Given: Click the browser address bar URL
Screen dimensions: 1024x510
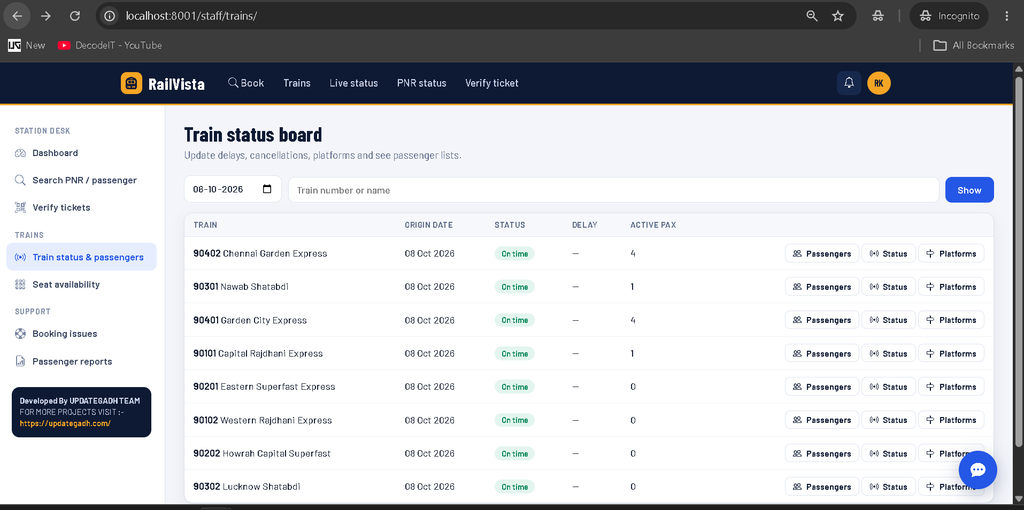Looking at the screenshot, I should tap(191, 16).
